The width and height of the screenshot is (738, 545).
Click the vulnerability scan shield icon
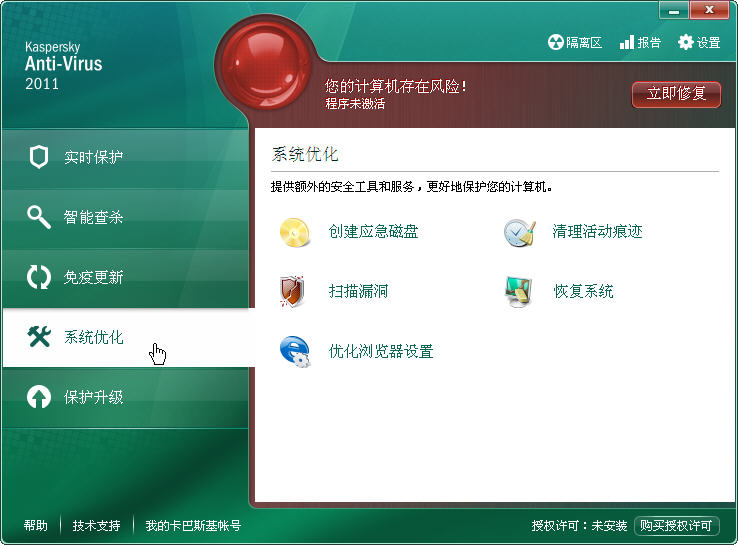pyautogui.click(x=292, y=292)
